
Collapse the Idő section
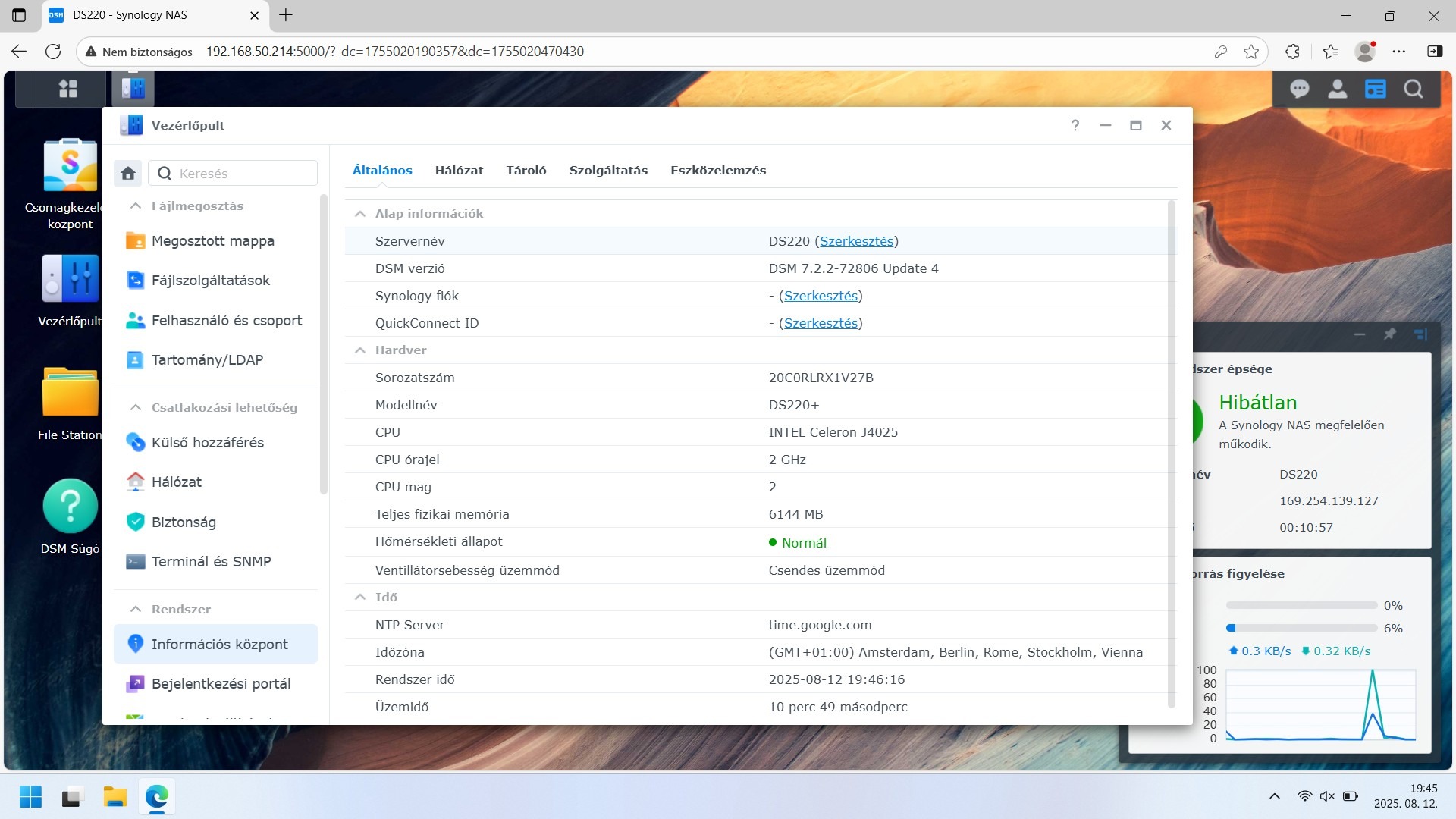tap(360, 598)
